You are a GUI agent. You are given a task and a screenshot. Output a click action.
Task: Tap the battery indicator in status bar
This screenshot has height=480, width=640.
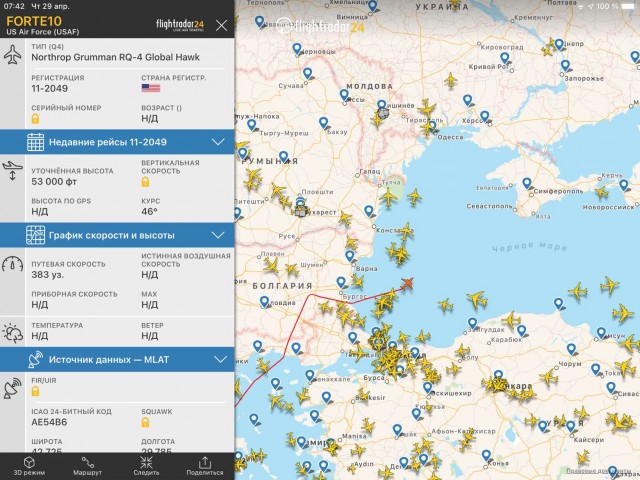click(629, 6)
